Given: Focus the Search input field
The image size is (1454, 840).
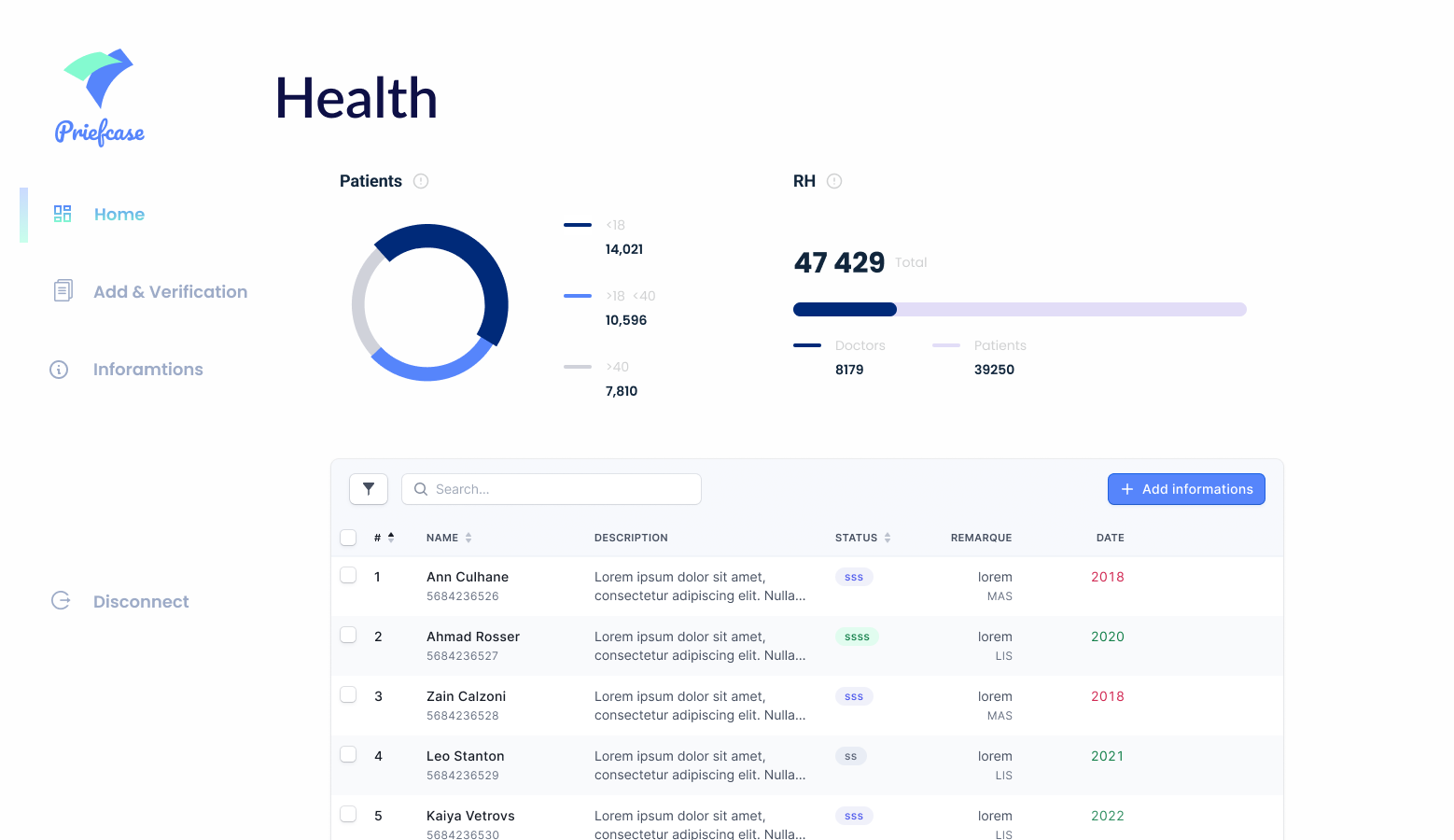Looking at the screenshot, I should tap(552, 489).
